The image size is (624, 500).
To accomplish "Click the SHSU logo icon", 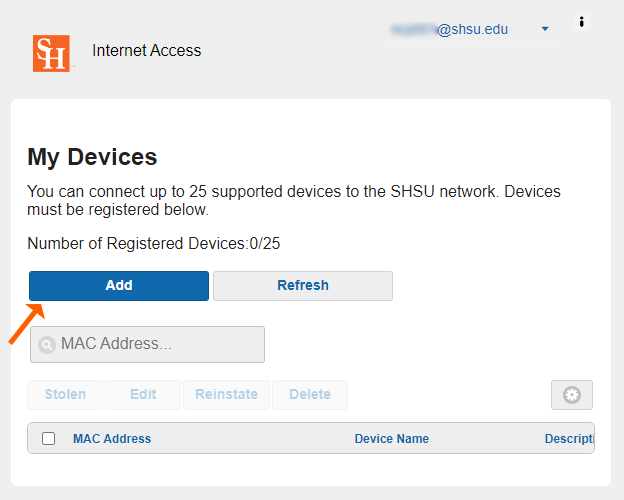I will pos(51,53).
